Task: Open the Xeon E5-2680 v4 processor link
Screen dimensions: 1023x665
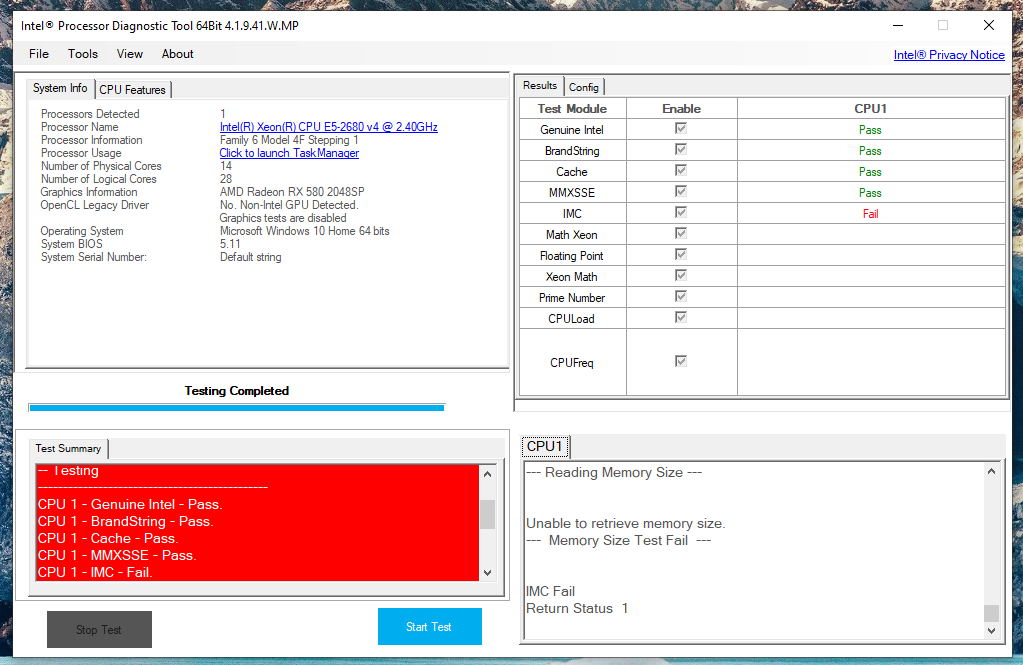Action: (329, 127)
